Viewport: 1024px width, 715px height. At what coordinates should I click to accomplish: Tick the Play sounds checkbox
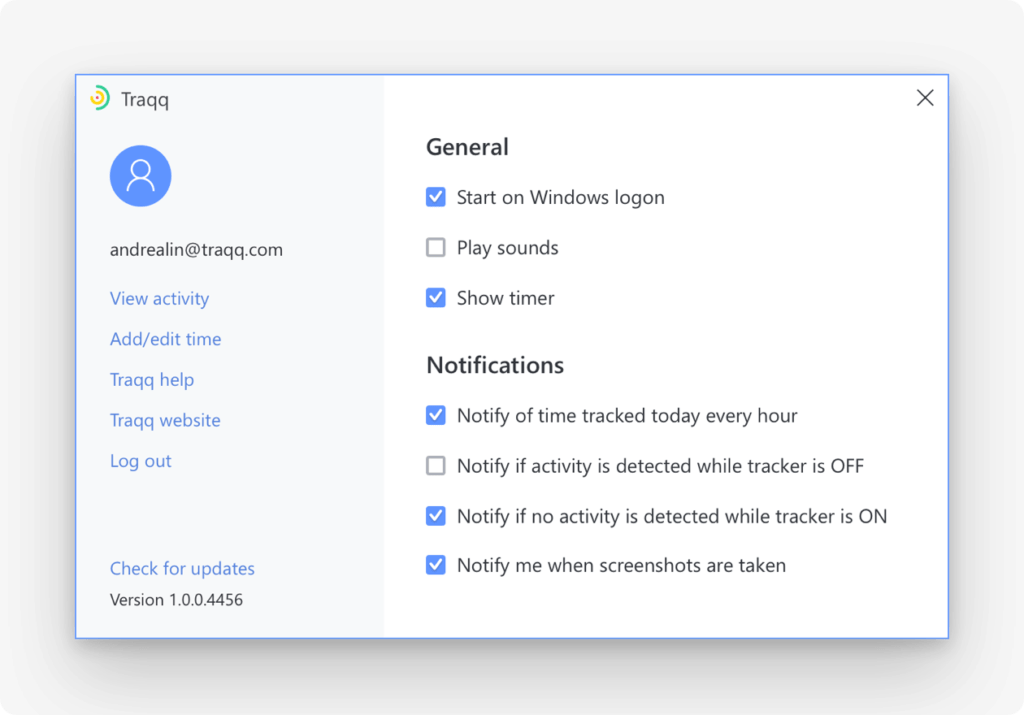pyautogui.click(x=436, y=248)
